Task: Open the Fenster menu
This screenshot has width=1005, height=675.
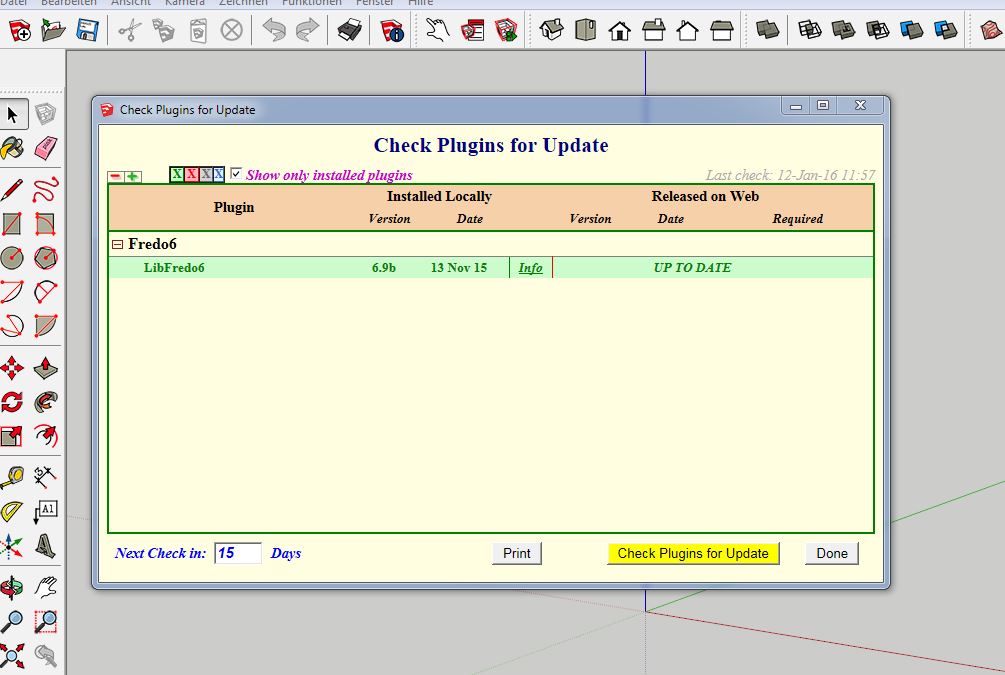Action: (375, 3)
